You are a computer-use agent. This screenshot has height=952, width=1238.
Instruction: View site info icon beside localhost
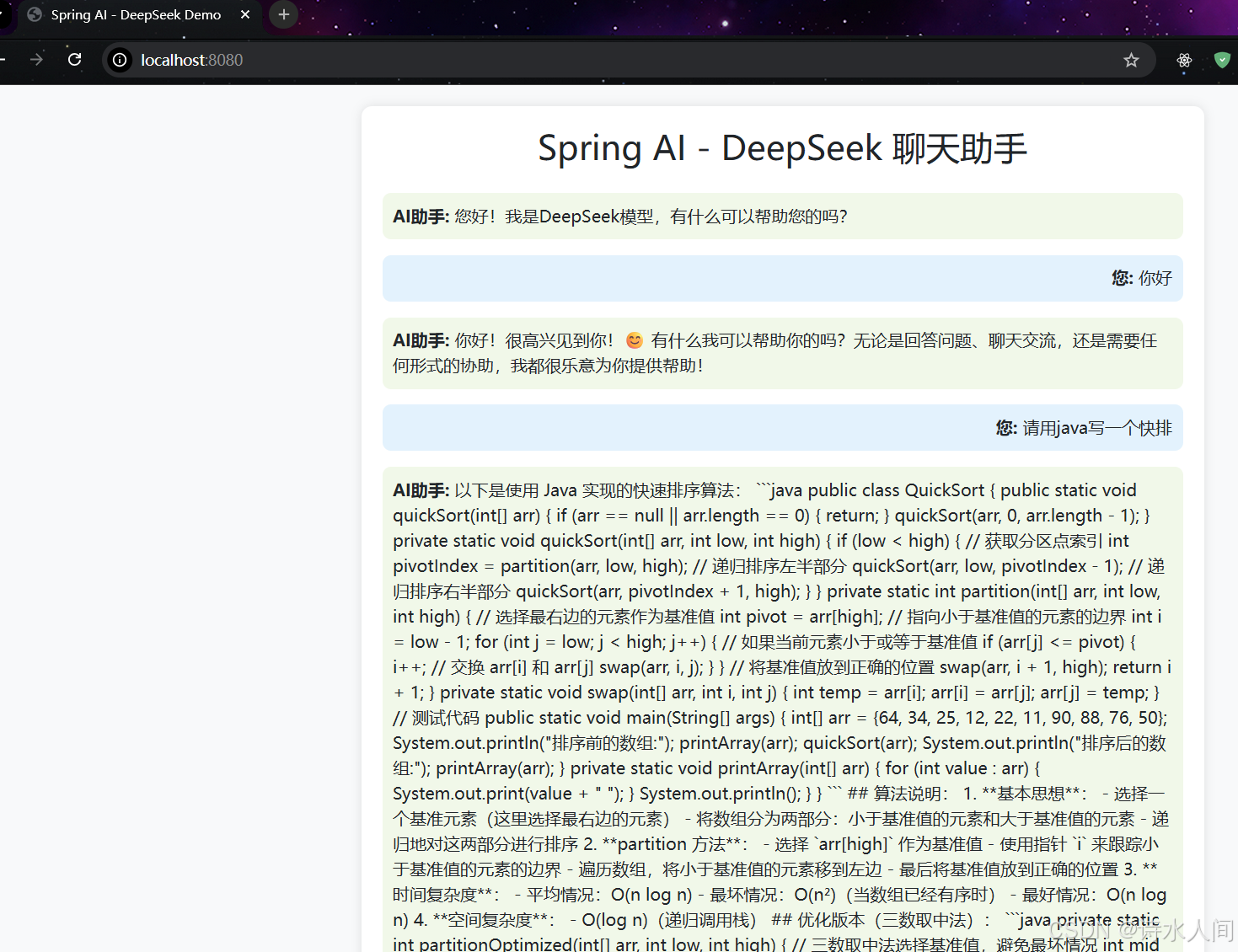click(x=121, y=60)
